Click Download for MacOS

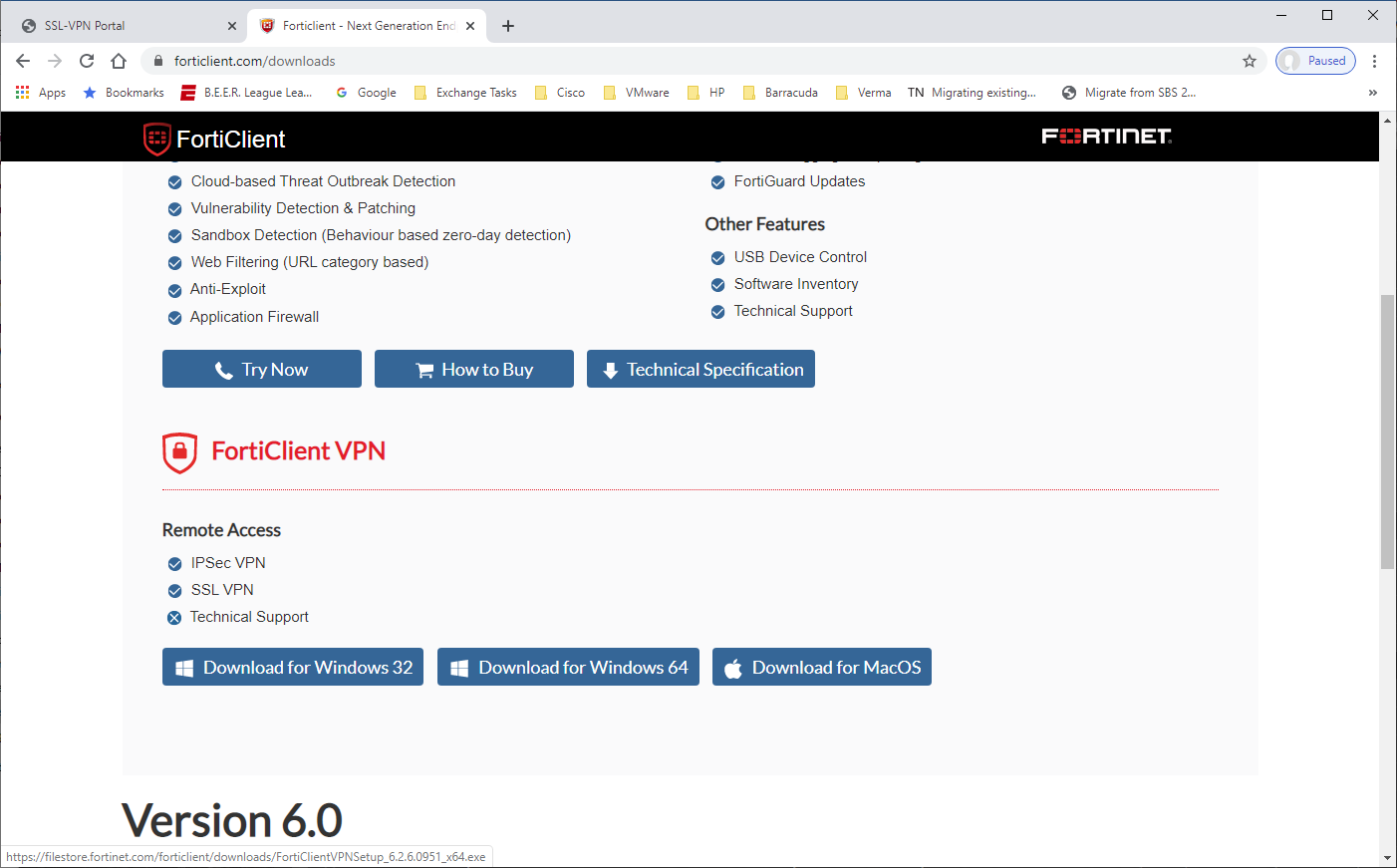pos(822,667)
